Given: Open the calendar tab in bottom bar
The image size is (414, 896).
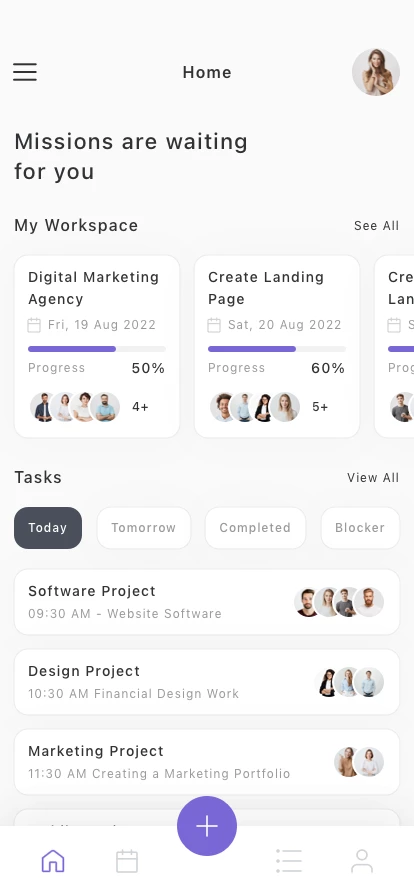Looking at the screenshot, I should (x=127, y=861).
